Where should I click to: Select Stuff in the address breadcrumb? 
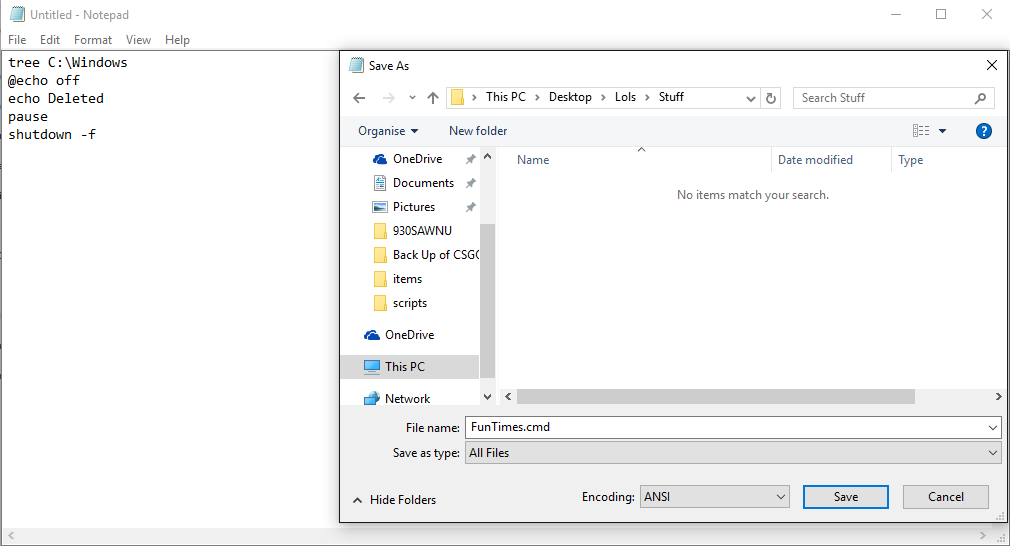(x=671, y=97)
